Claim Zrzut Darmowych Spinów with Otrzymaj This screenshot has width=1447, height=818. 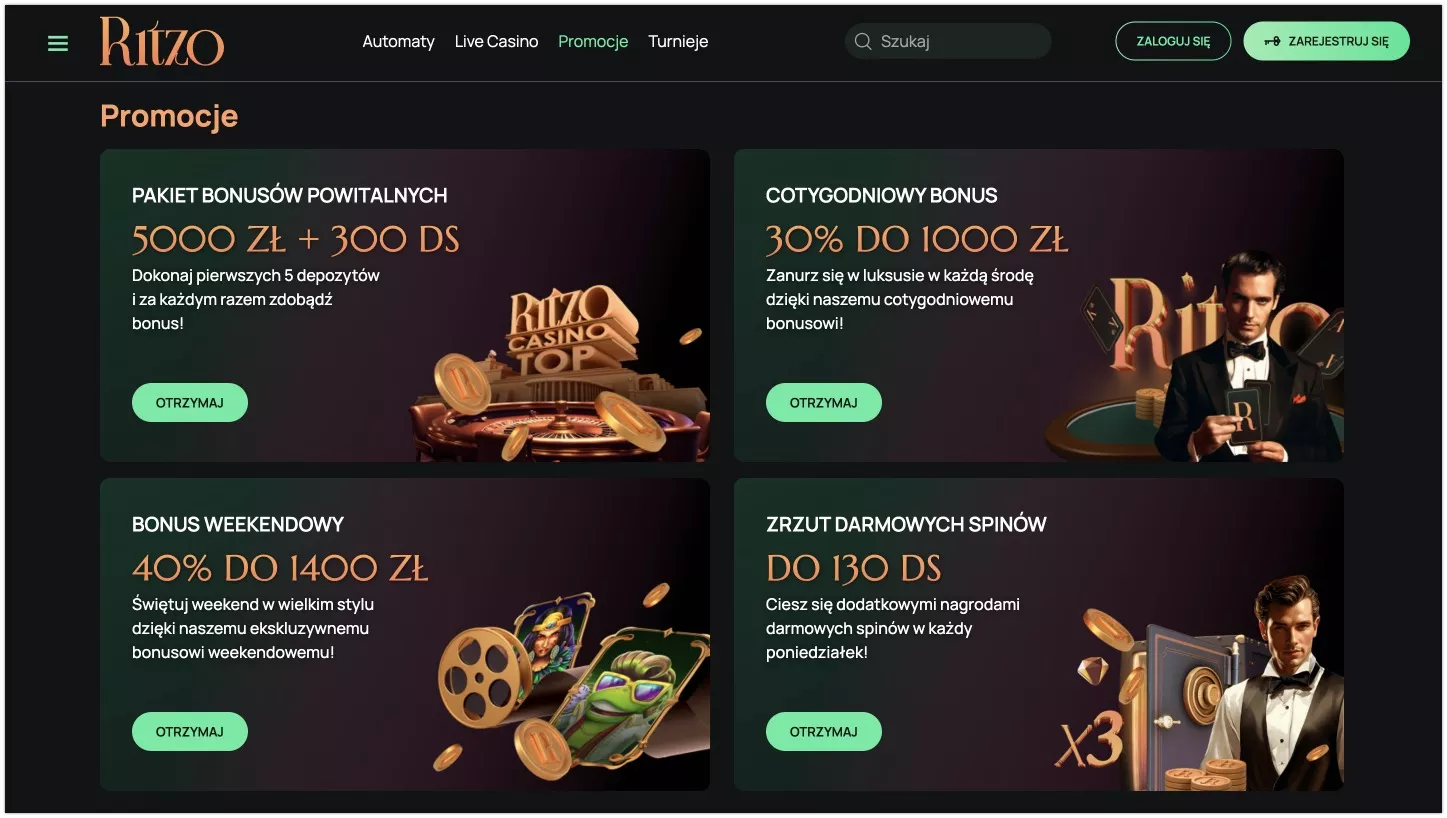point(824,732)
